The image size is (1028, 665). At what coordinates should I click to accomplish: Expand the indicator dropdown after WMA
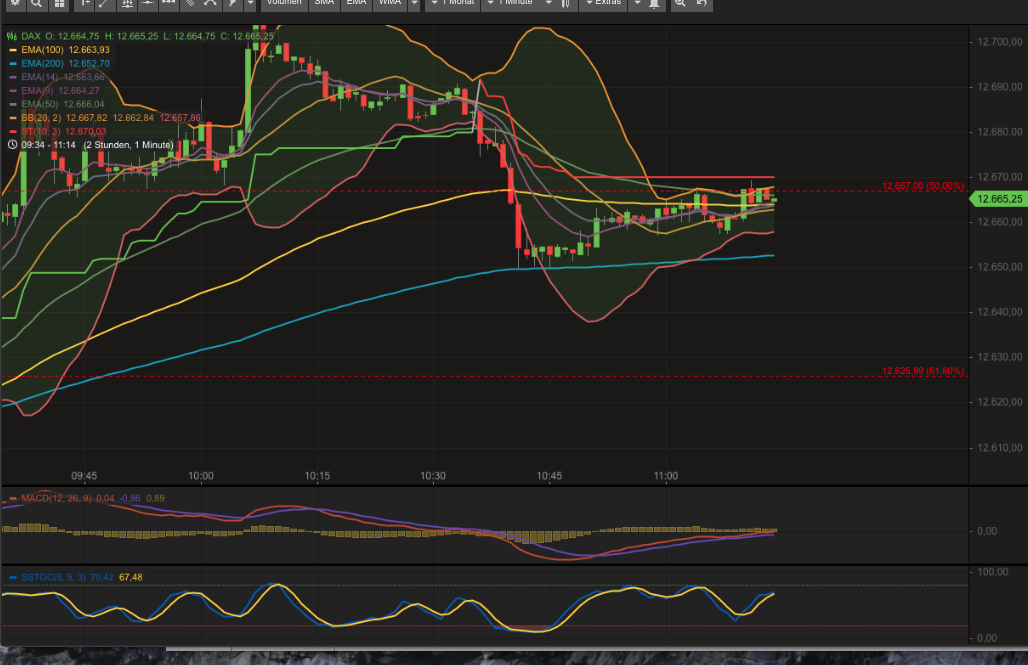pos(414,3)
